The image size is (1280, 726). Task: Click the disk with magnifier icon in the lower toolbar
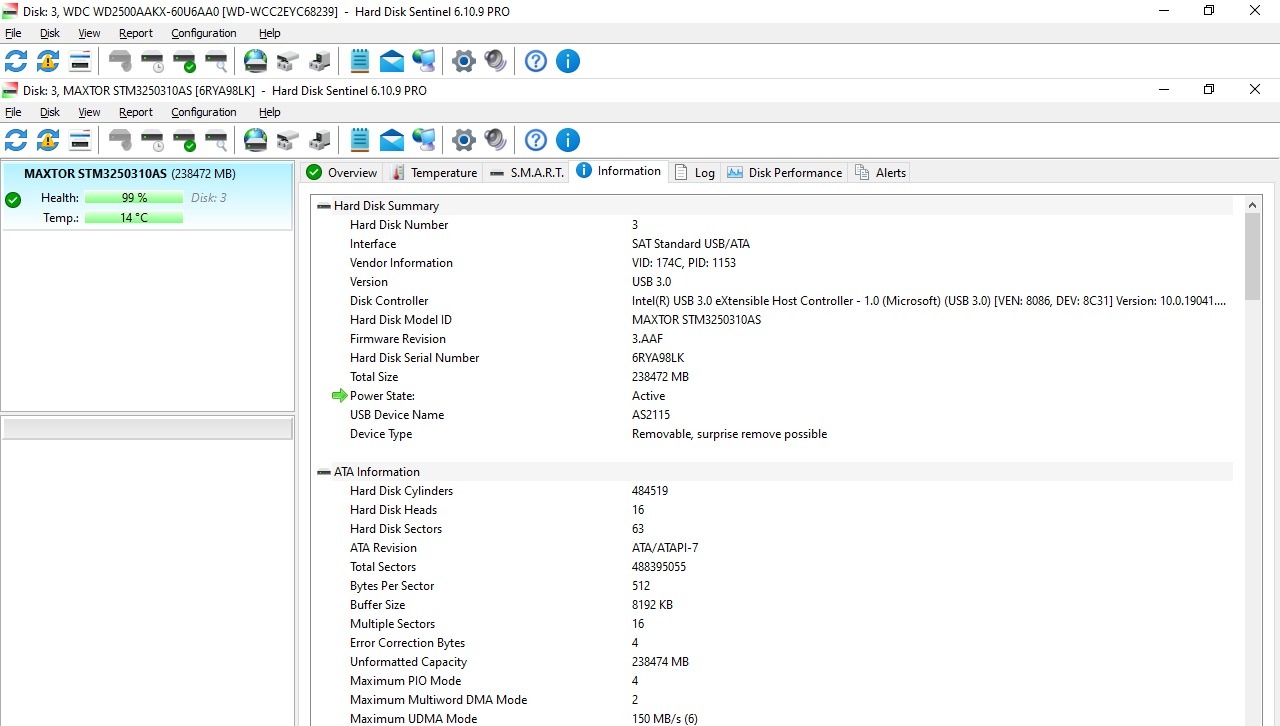[216, 140]
